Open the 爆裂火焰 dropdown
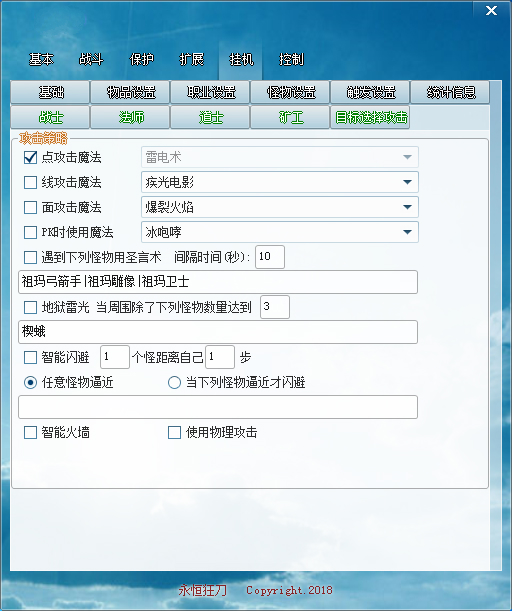This screenshot has width=512, height=611. [280, 207]
